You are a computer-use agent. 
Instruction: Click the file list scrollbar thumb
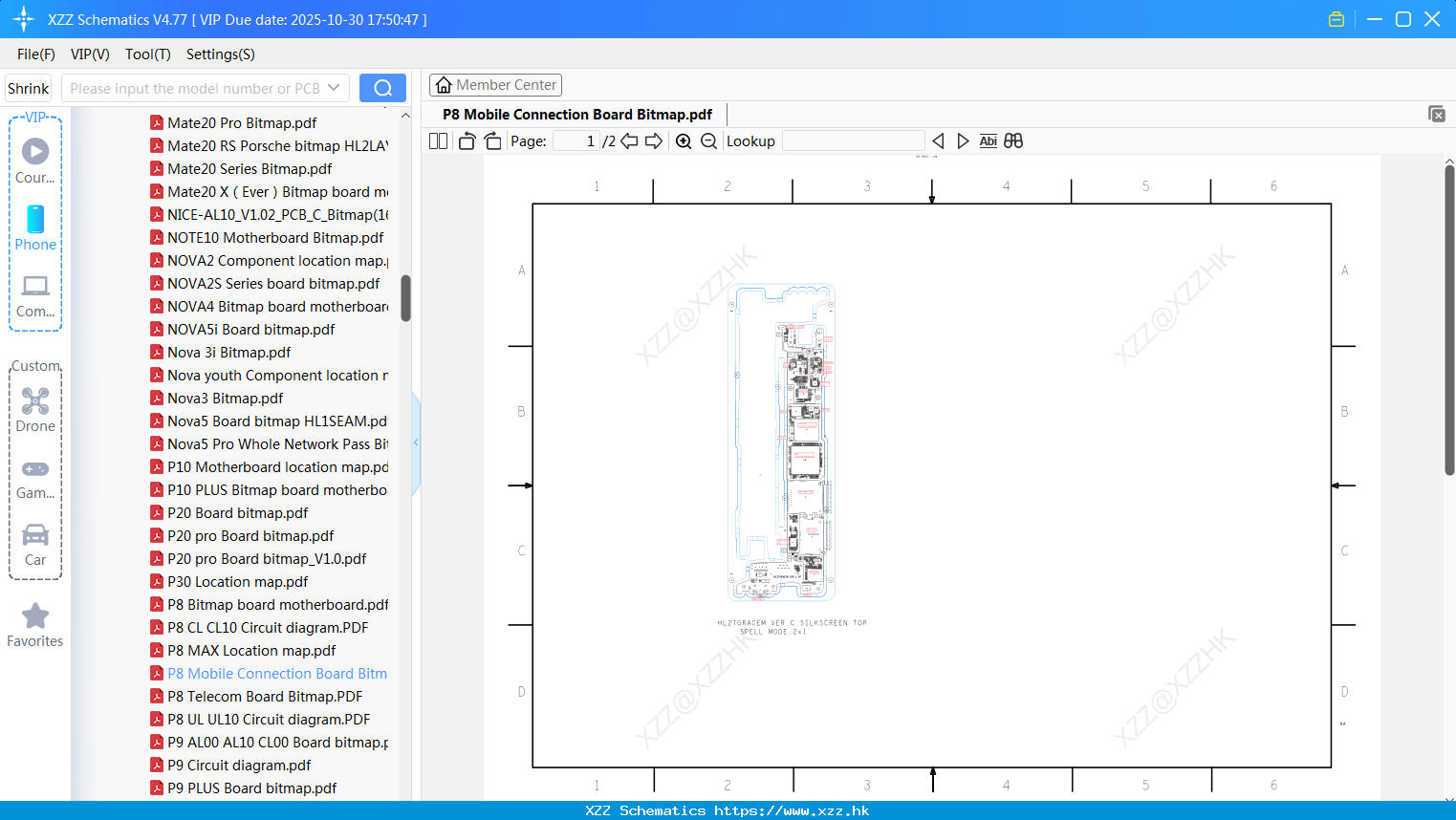405,298
